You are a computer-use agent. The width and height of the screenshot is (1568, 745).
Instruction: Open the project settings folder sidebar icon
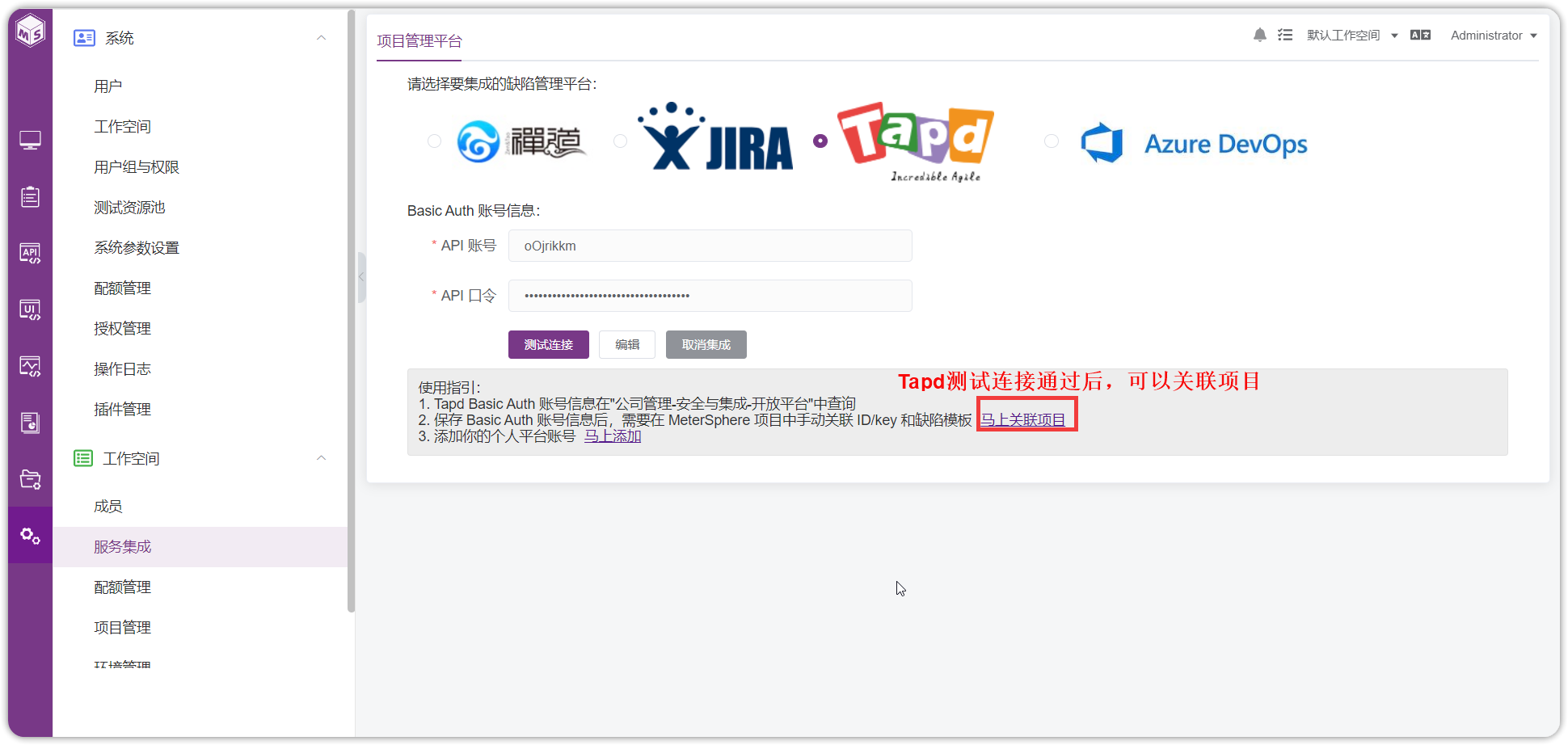pyautogui.click(x=30, y=479)
